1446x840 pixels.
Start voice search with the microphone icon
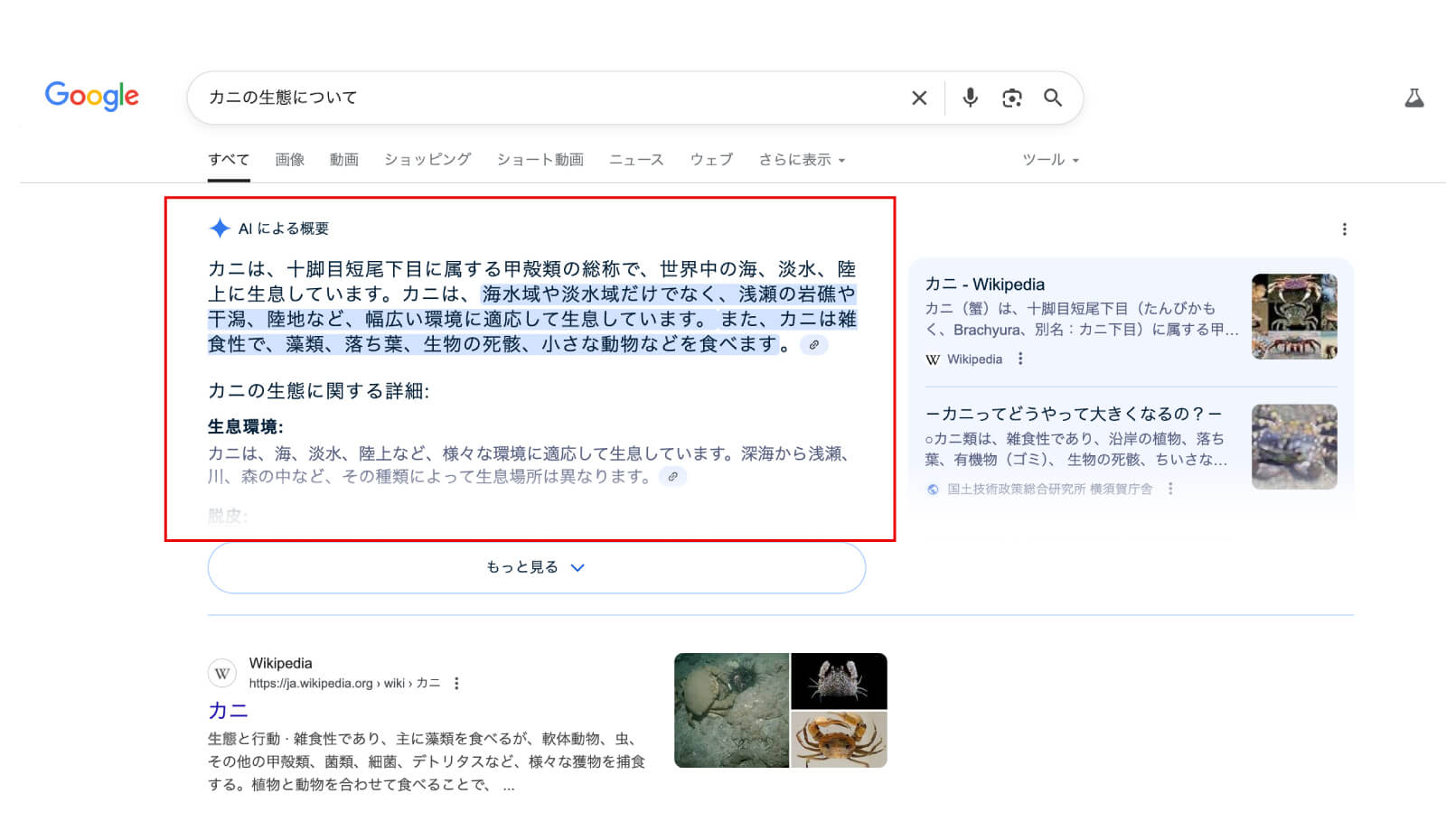(970, 98)
